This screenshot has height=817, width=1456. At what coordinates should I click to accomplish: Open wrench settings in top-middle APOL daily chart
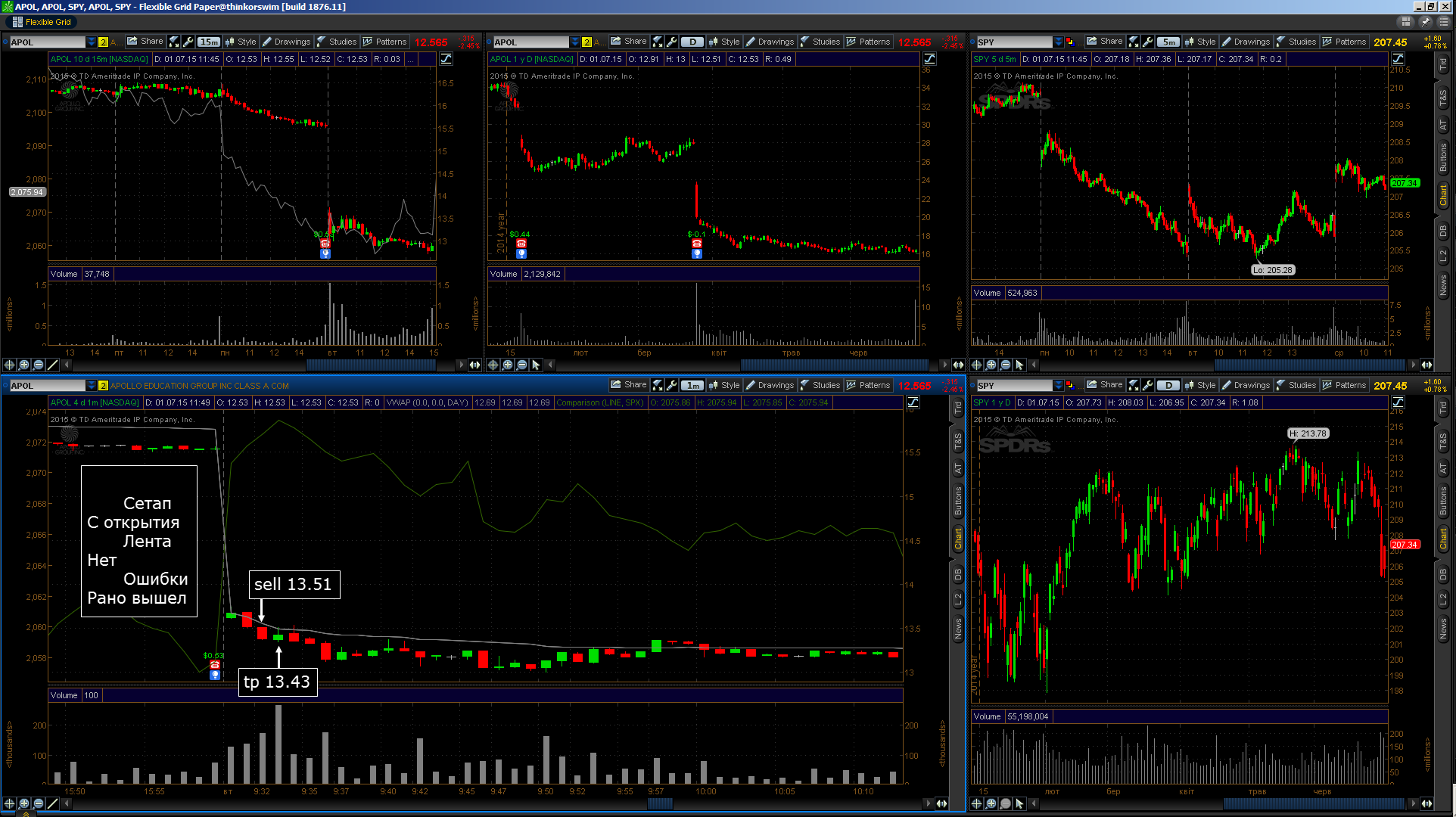(672, 42)
